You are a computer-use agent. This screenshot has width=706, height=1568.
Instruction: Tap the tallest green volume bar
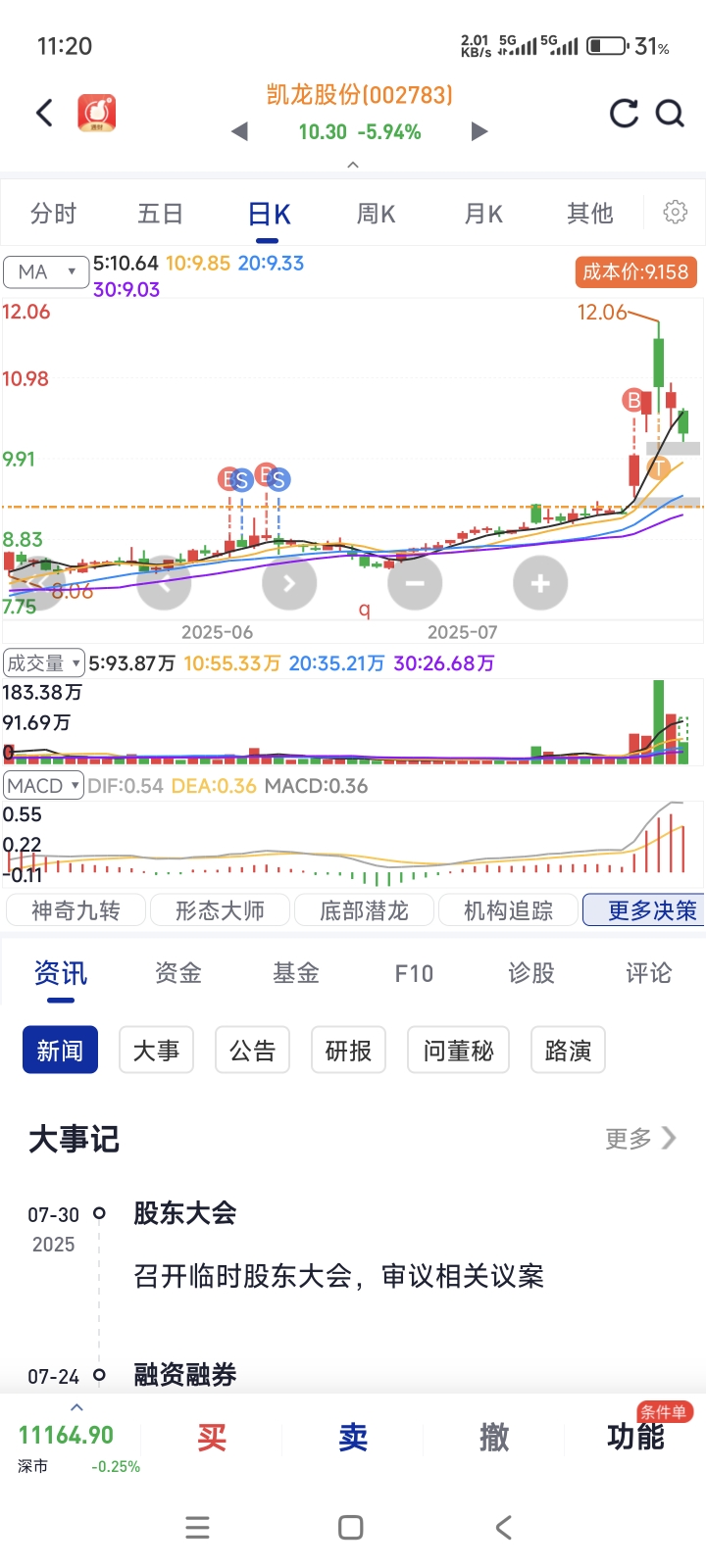pyautogui.click(x=659, y=721)
